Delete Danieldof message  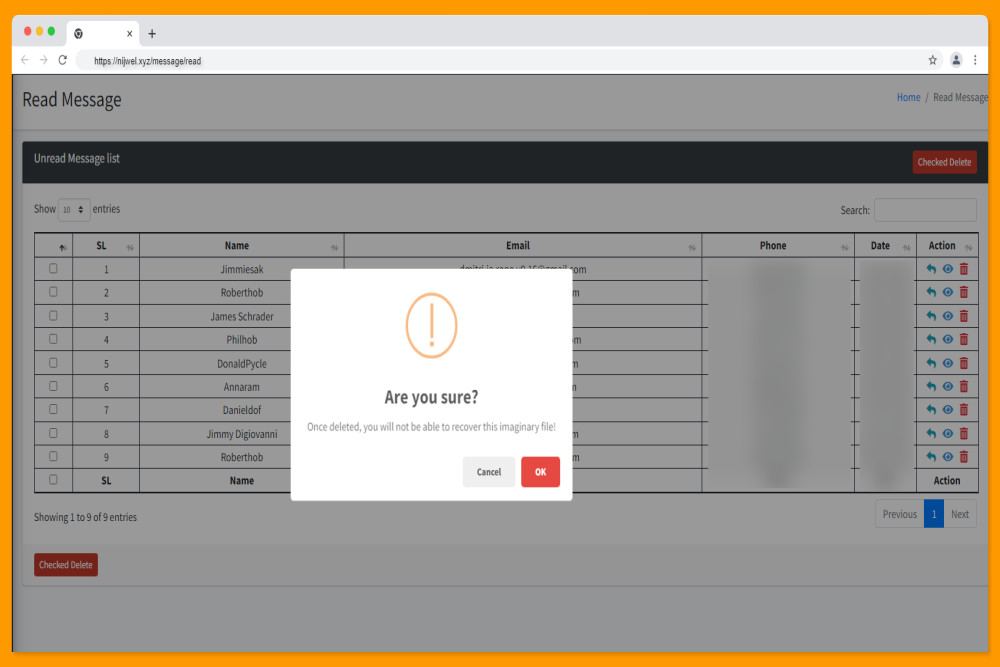click(964, 409)
